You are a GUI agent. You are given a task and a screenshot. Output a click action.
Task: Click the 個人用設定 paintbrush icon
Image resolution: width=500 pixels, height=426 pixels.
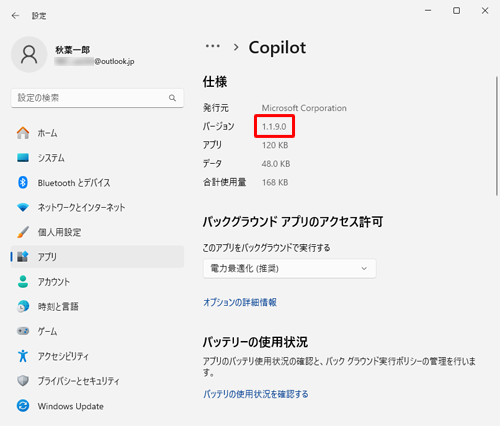pyautogui.click(x=23, y=232)
